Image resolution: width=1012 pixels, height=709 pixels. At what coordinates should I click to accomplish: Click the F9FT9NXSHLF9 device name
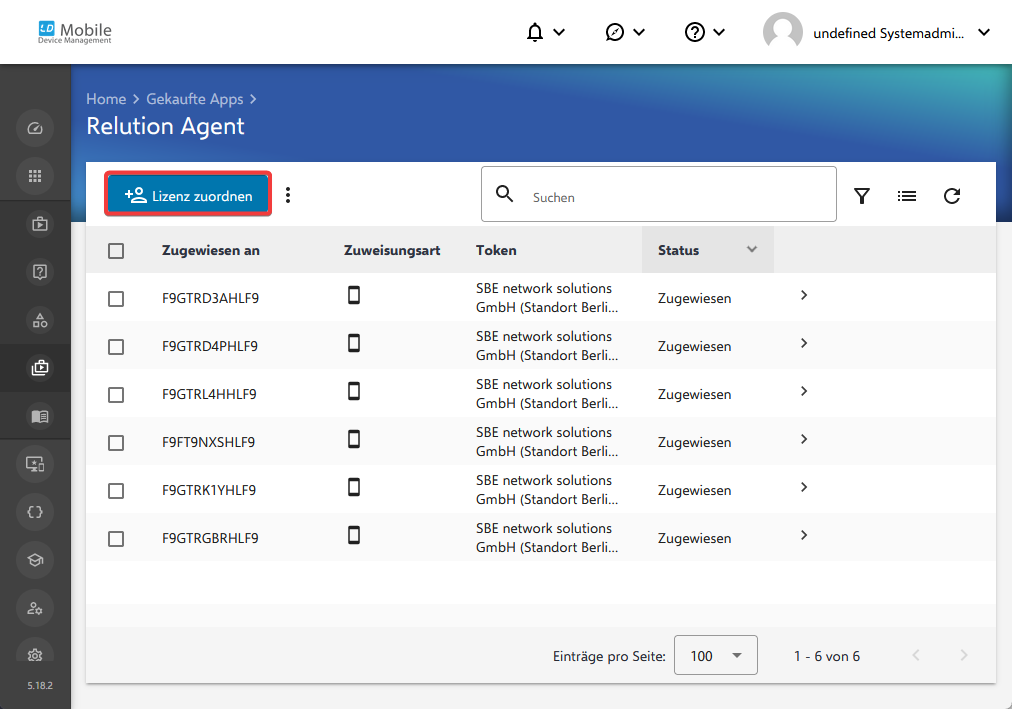click(208, 443)
